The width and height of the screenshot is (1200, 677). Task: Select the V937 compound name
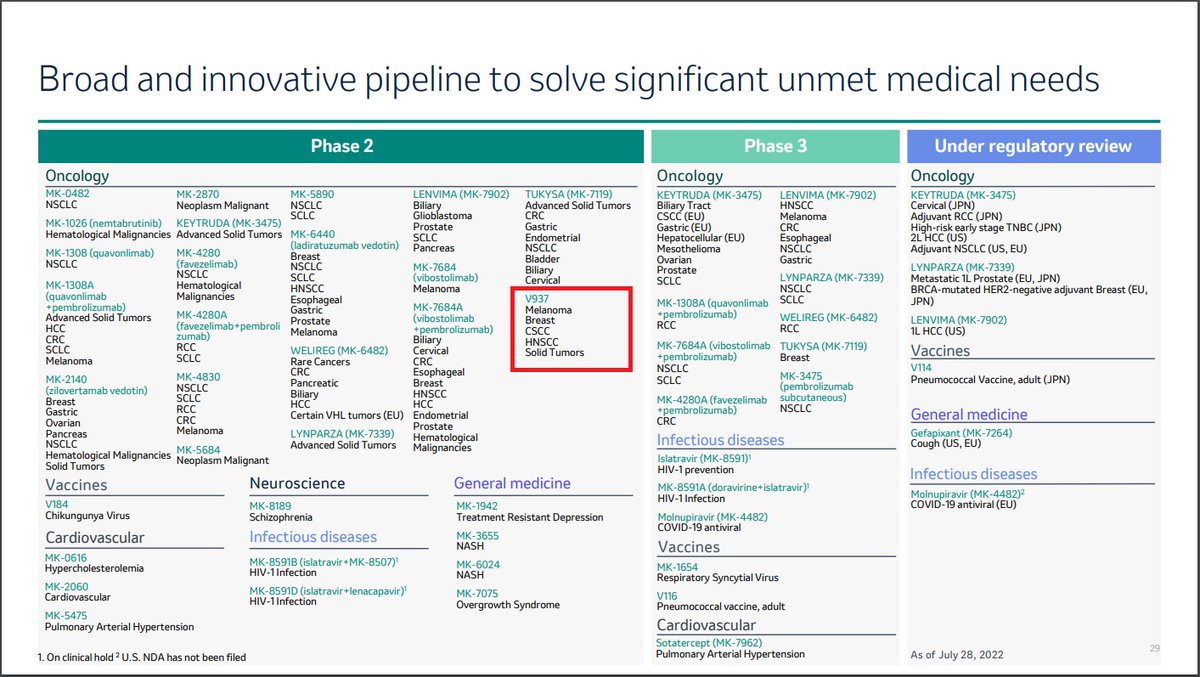538,298
